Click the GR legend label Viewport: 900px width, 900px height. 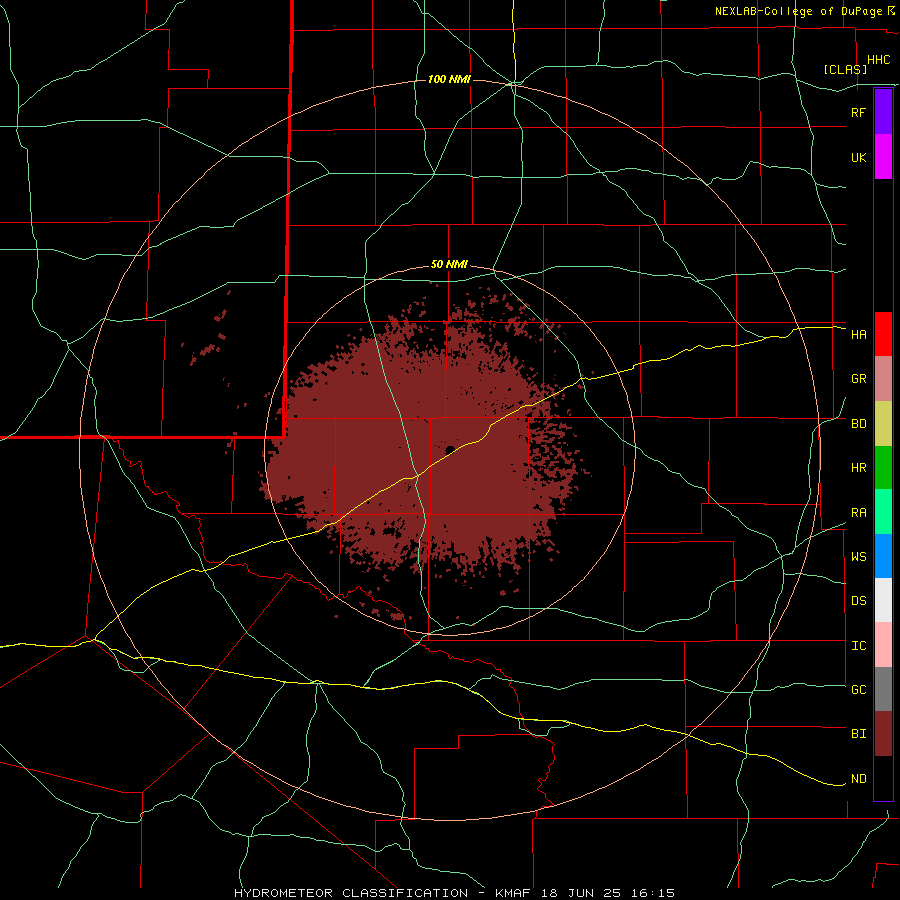coord(858,379)
